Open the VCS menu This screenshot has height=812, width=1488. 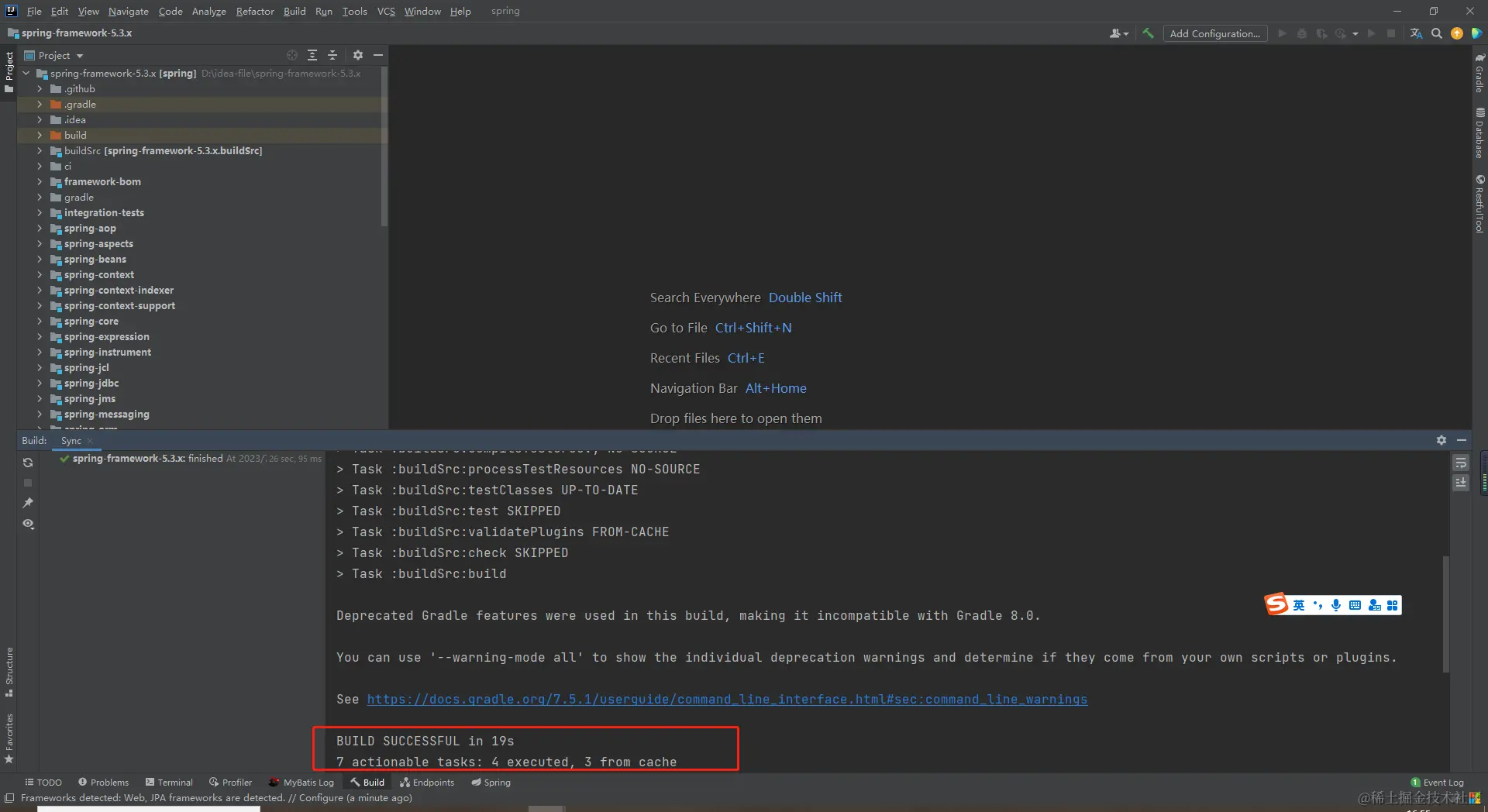[x=386, y=11]
